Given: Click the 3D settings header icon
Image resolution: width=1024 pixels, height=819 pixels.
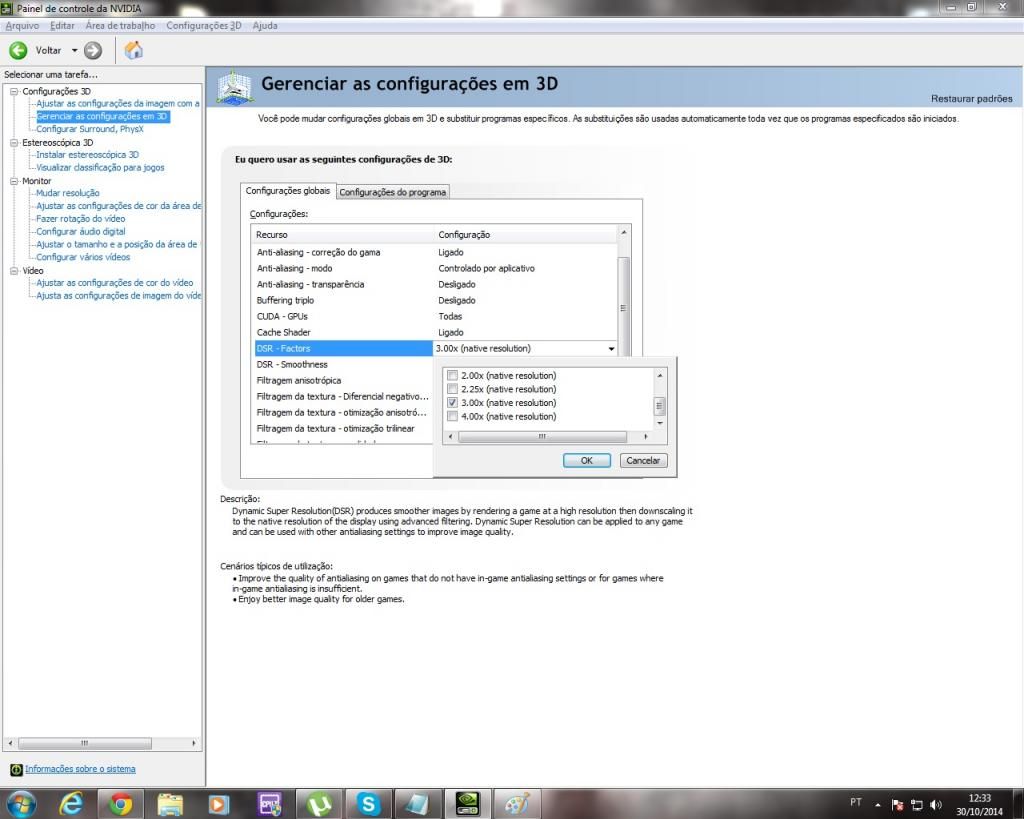Looking at the screenshot, I should click(235, 86).
